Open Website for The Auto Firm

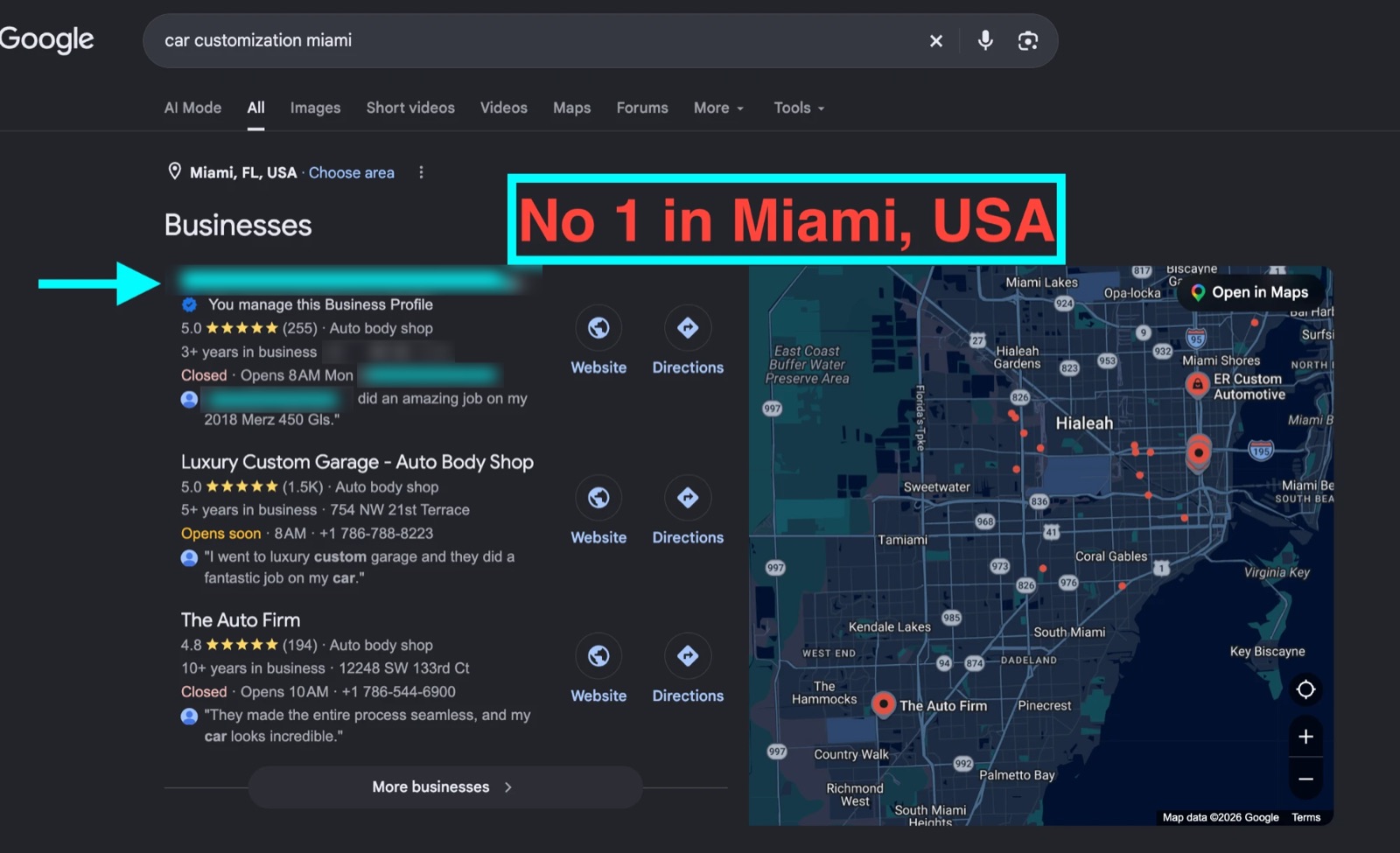tap(598, 669)
